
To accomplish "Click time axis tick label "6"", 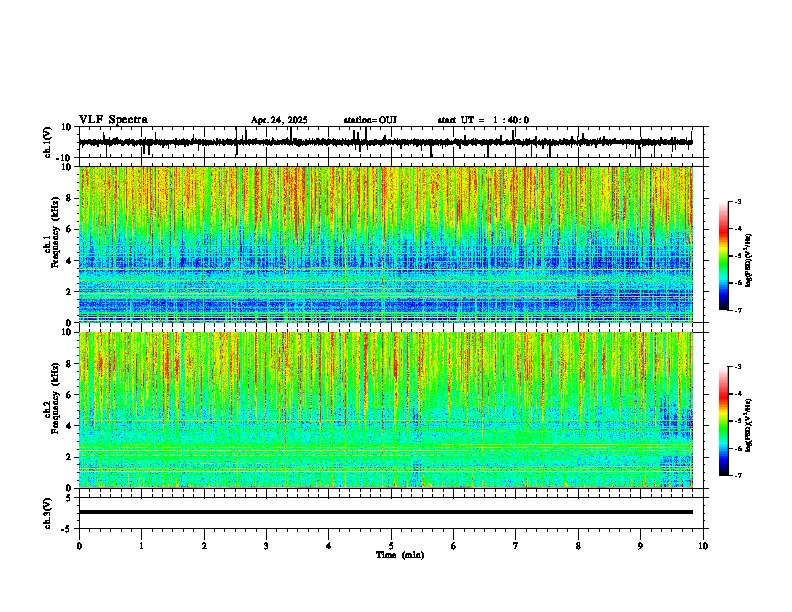I will [x=454, y=546].
